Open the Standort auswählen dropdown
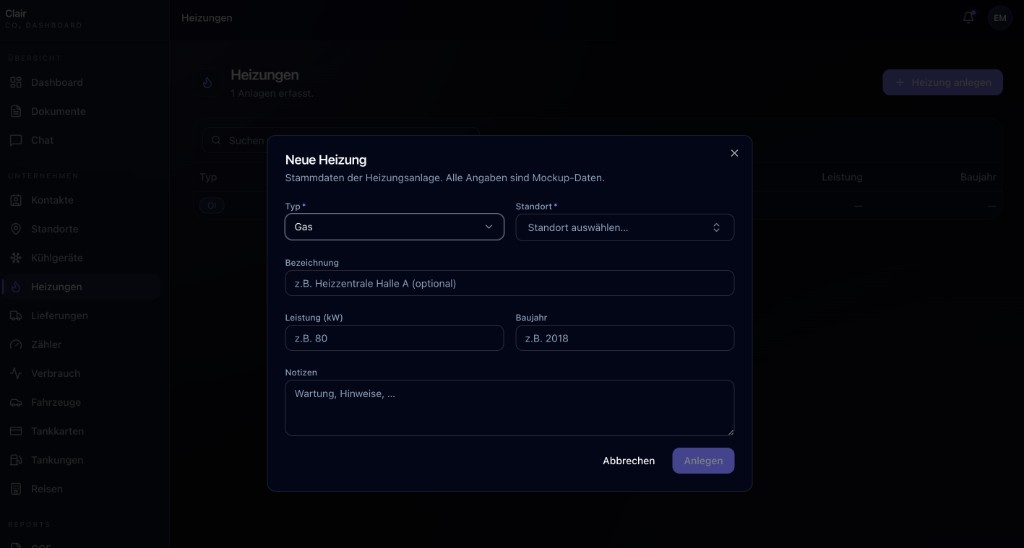 click(625, 227)
